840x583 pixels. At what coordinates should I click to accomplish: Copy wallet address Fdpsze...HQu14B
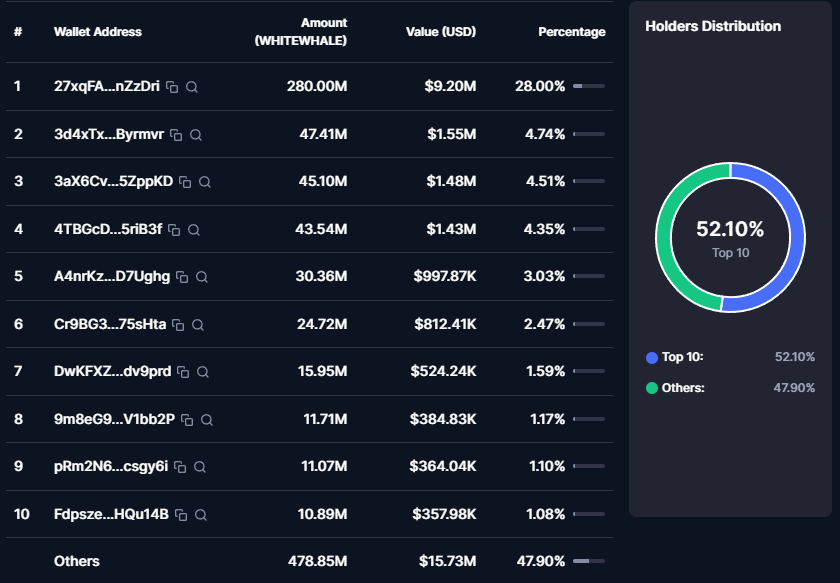tap(181, 515)
